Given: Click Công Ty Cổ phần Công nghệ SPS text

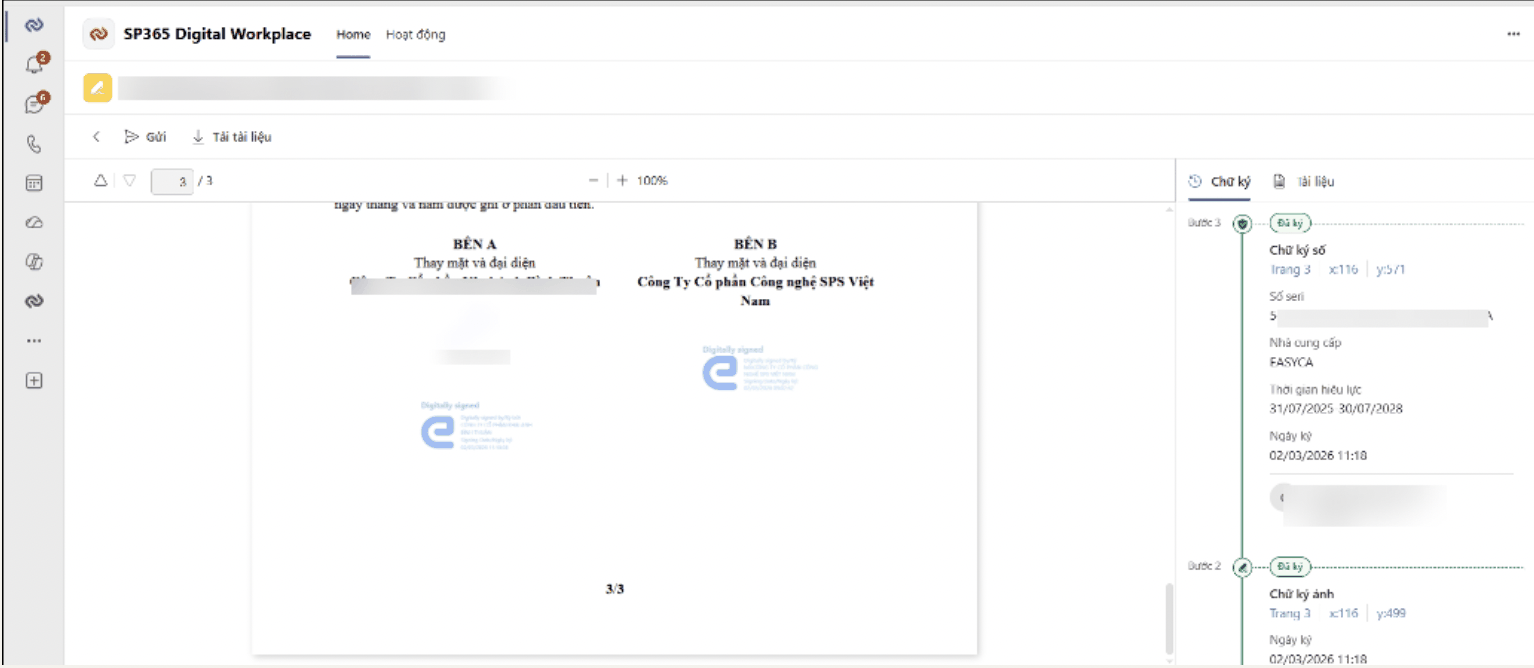Looking at the screenshot, I should [x=756, y=291].
